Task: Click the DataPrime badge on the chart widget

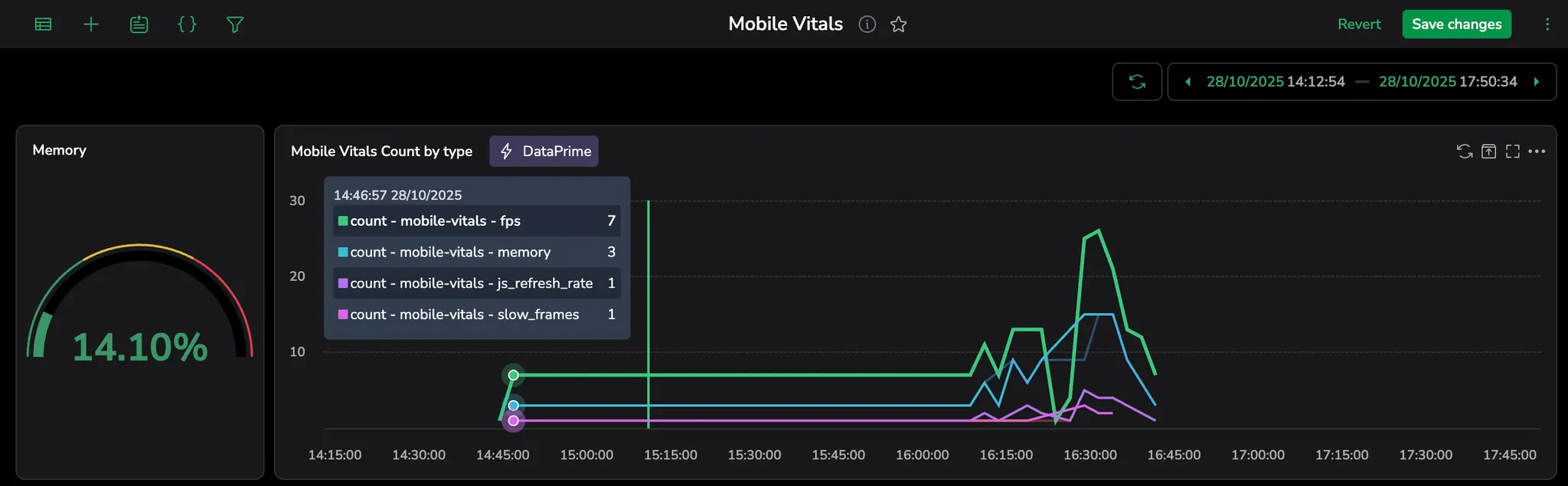Action: pos(544,152)
